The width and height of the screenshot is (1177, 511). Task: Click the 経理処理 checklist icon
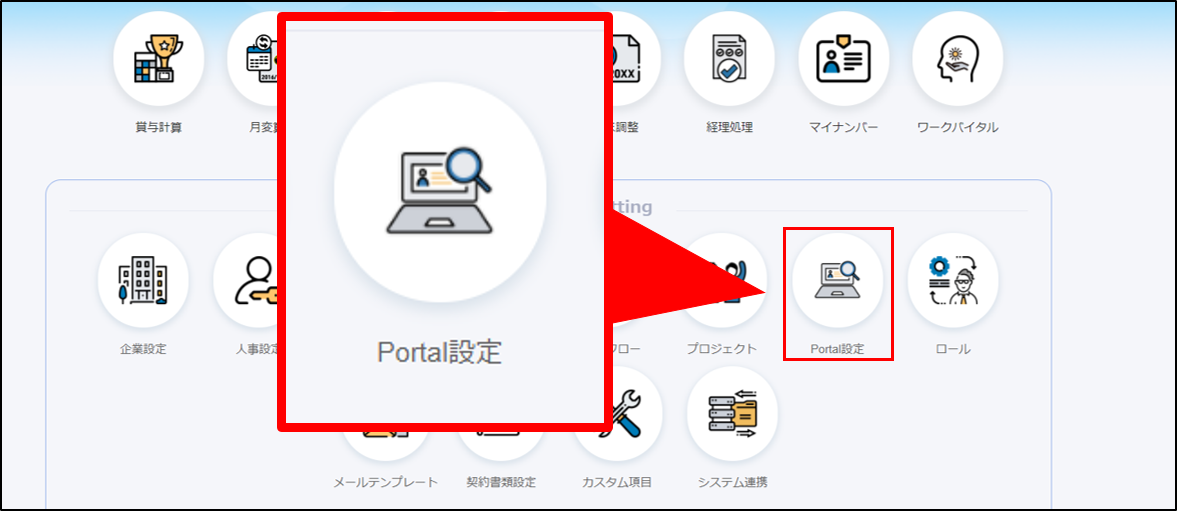[728, 58]
